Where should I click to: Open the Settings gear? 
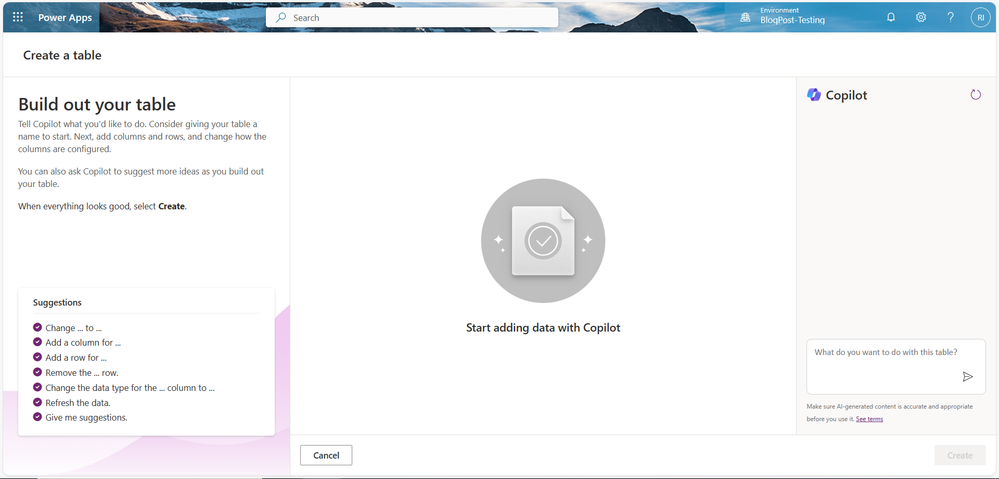pos(921,18)
